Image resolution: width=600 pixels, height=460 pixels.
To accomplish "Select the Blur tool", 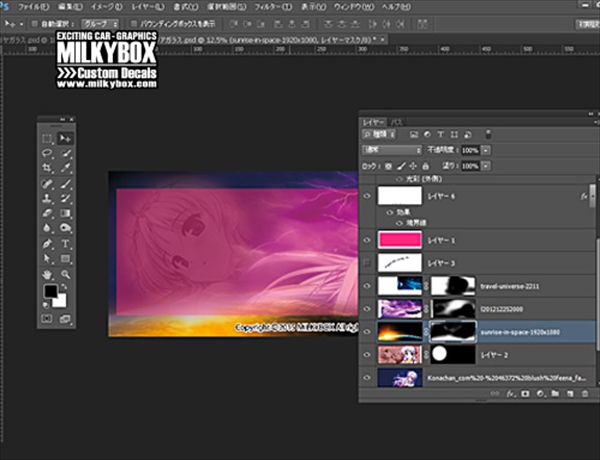I will (x=47, y=228).
